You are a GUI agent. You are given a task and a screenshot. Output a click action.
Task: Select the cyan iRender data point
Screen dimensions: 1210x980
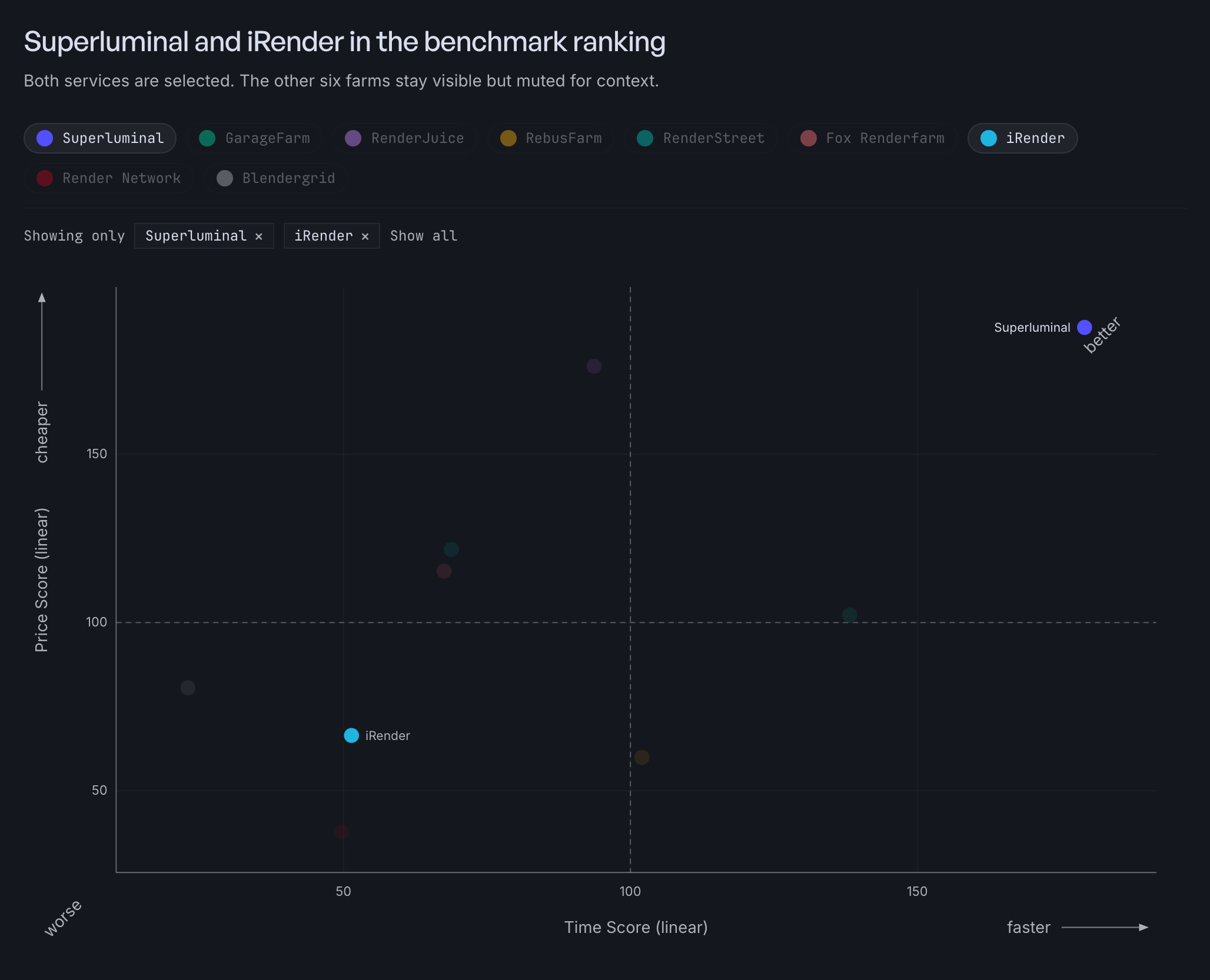tap(351, 735)
